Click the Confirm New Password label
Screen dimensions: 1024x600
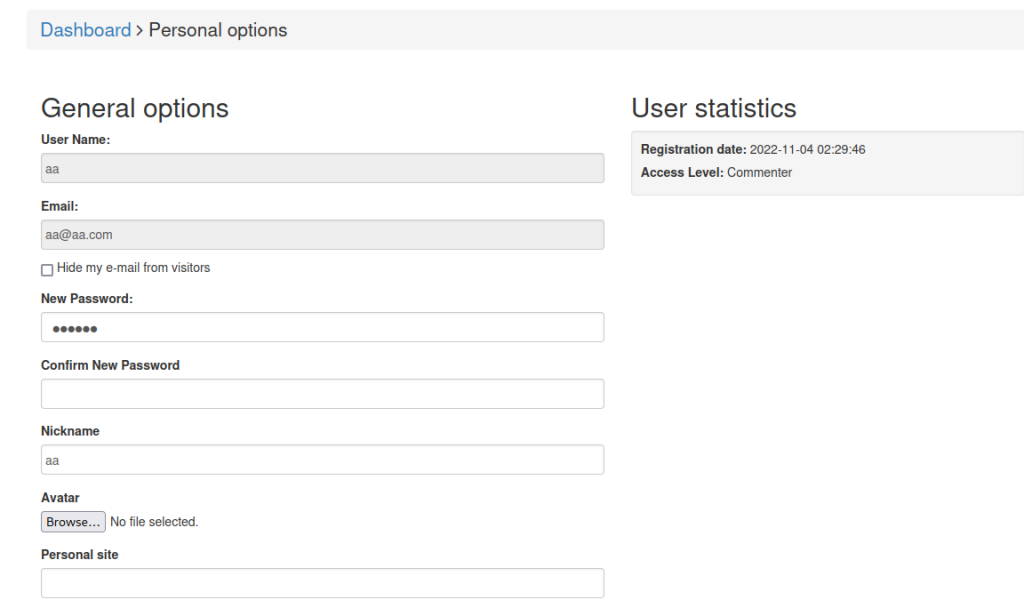pyautogui.click(x=110, y=365)
